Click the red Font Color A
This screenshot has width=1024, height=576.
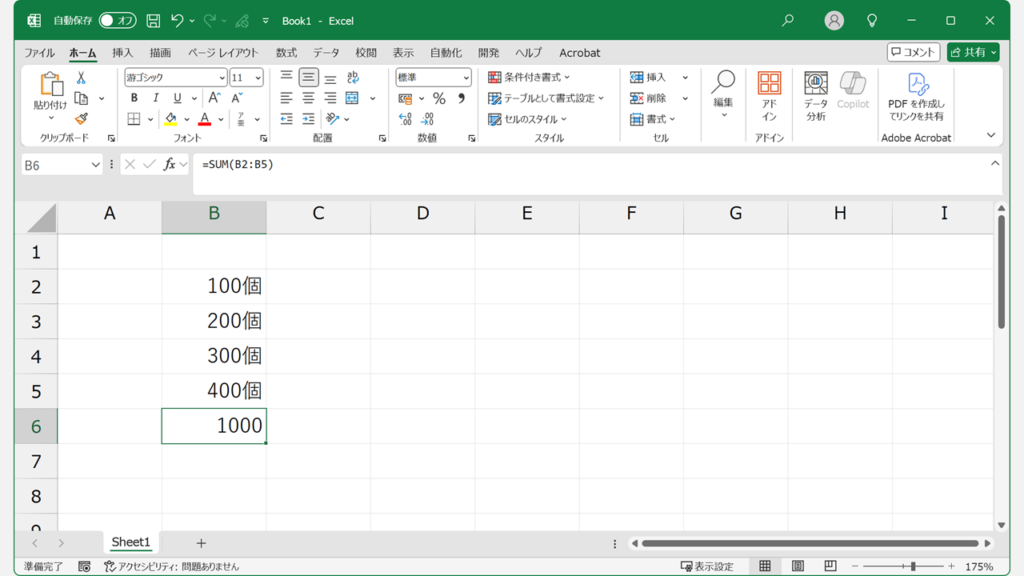coord(204,119)
